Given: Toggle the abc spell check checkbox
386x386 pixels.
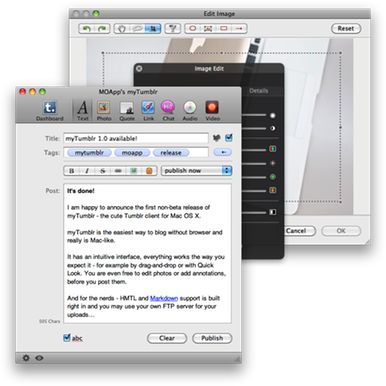Looking at the screenshot, I should click(x=67, y=338).
